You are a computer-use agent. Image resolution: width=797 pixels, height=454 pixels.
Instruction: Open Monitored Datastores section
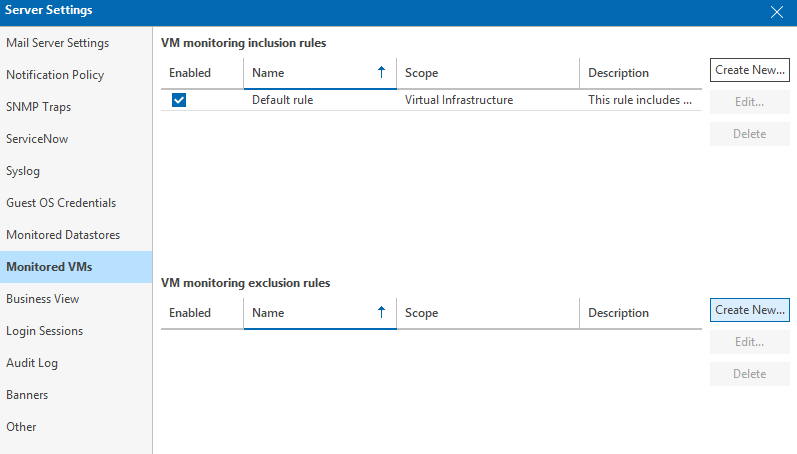(x=76, y=235)
